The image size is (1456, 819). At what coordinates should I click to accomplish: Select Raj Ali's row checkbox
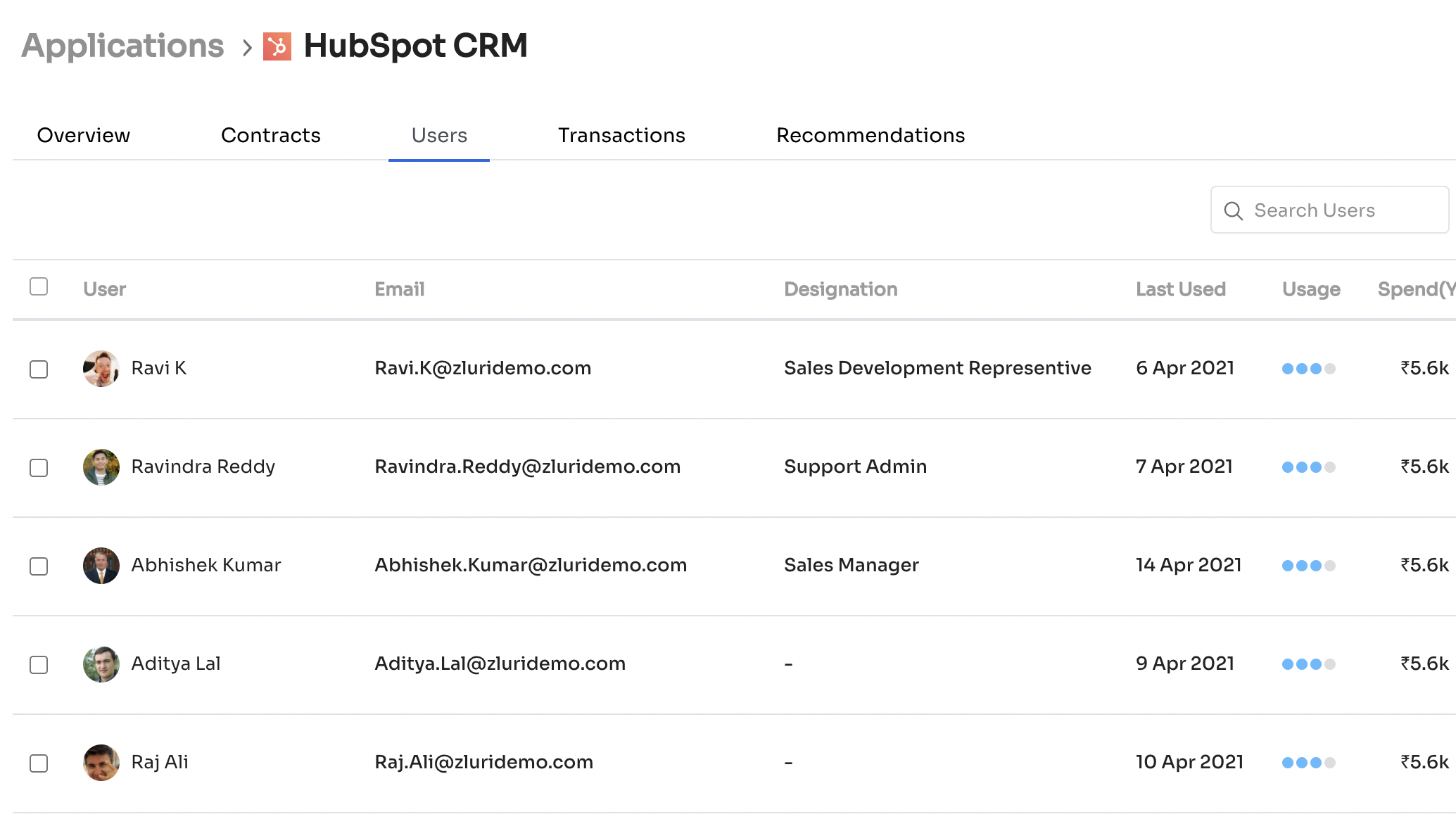coord(39,763)
